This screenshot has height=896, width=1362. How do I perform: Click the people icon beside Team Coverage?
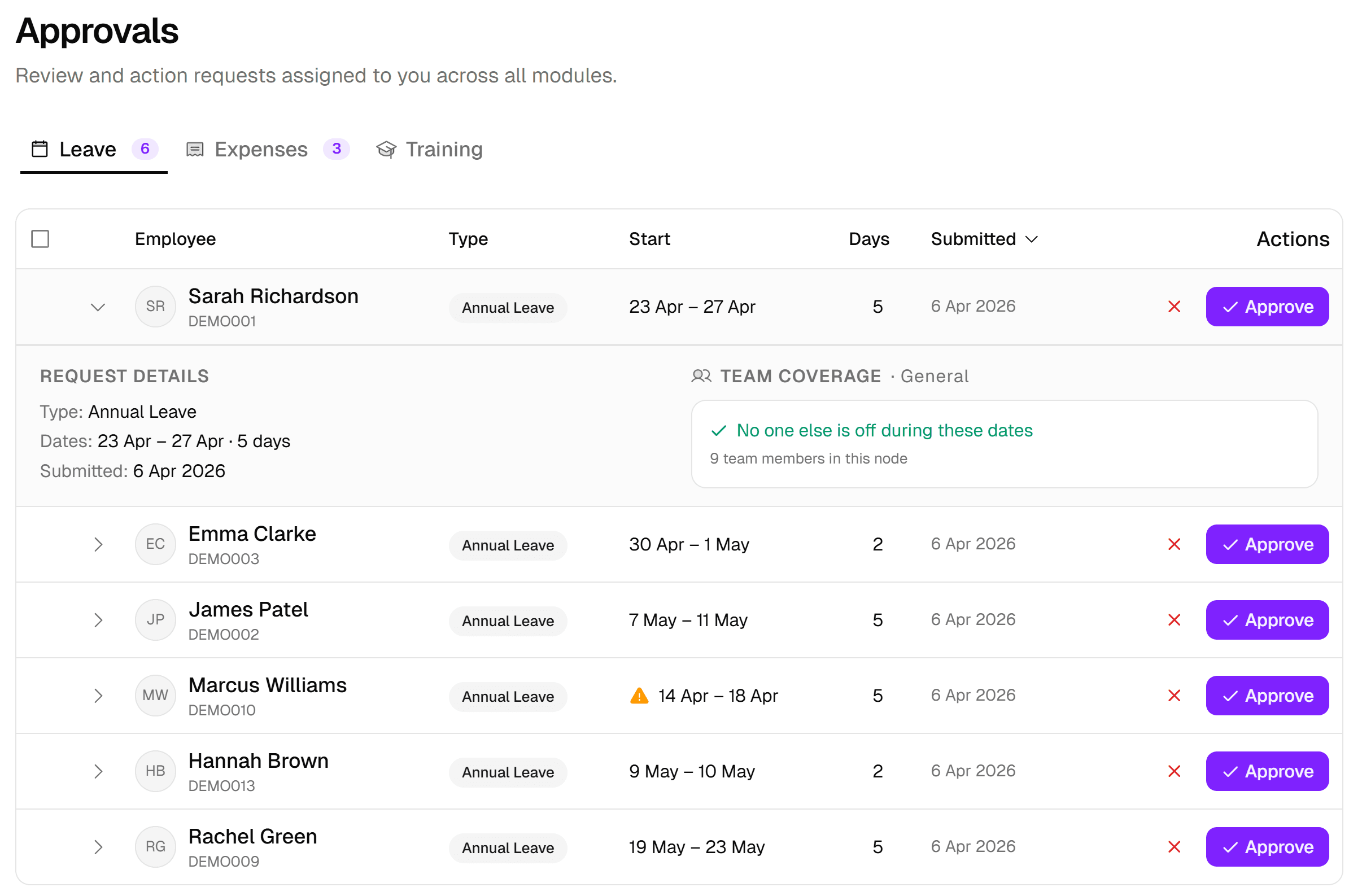coord(701,376)
